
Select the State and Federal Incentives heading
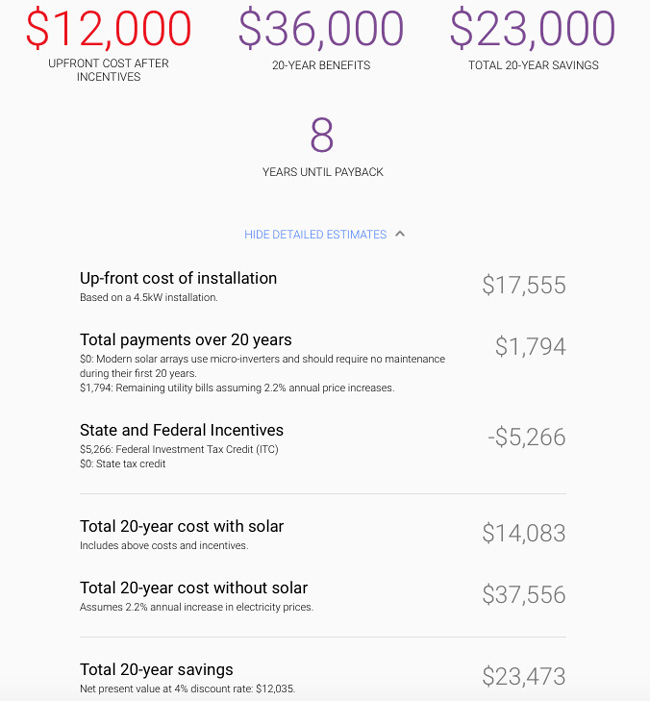(x=181, y=430)
